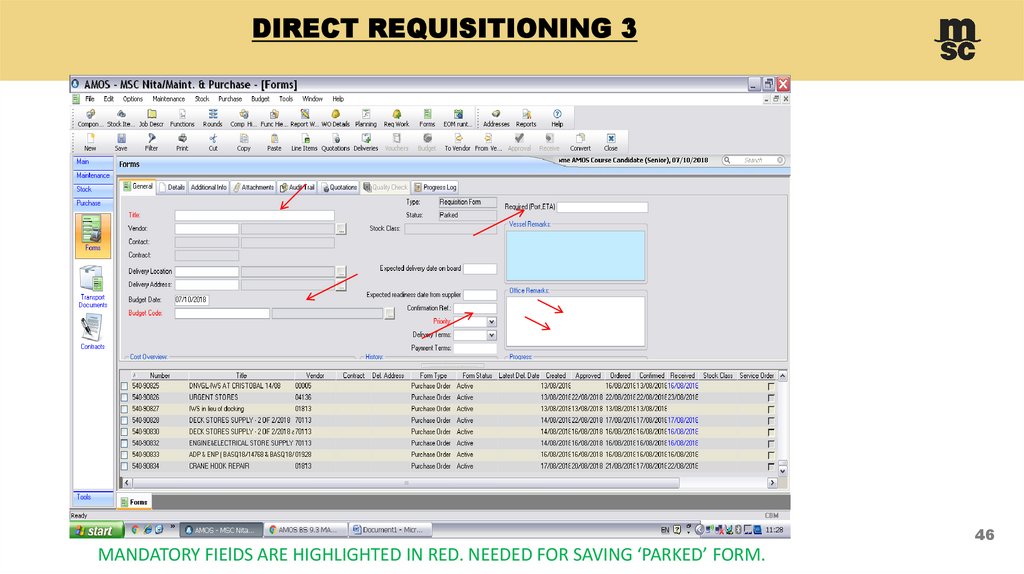Image resolution: width=1024 pixels, height=574 pixels.
Task: Select Stock in the left navigation
Action: tap(92, 189)
